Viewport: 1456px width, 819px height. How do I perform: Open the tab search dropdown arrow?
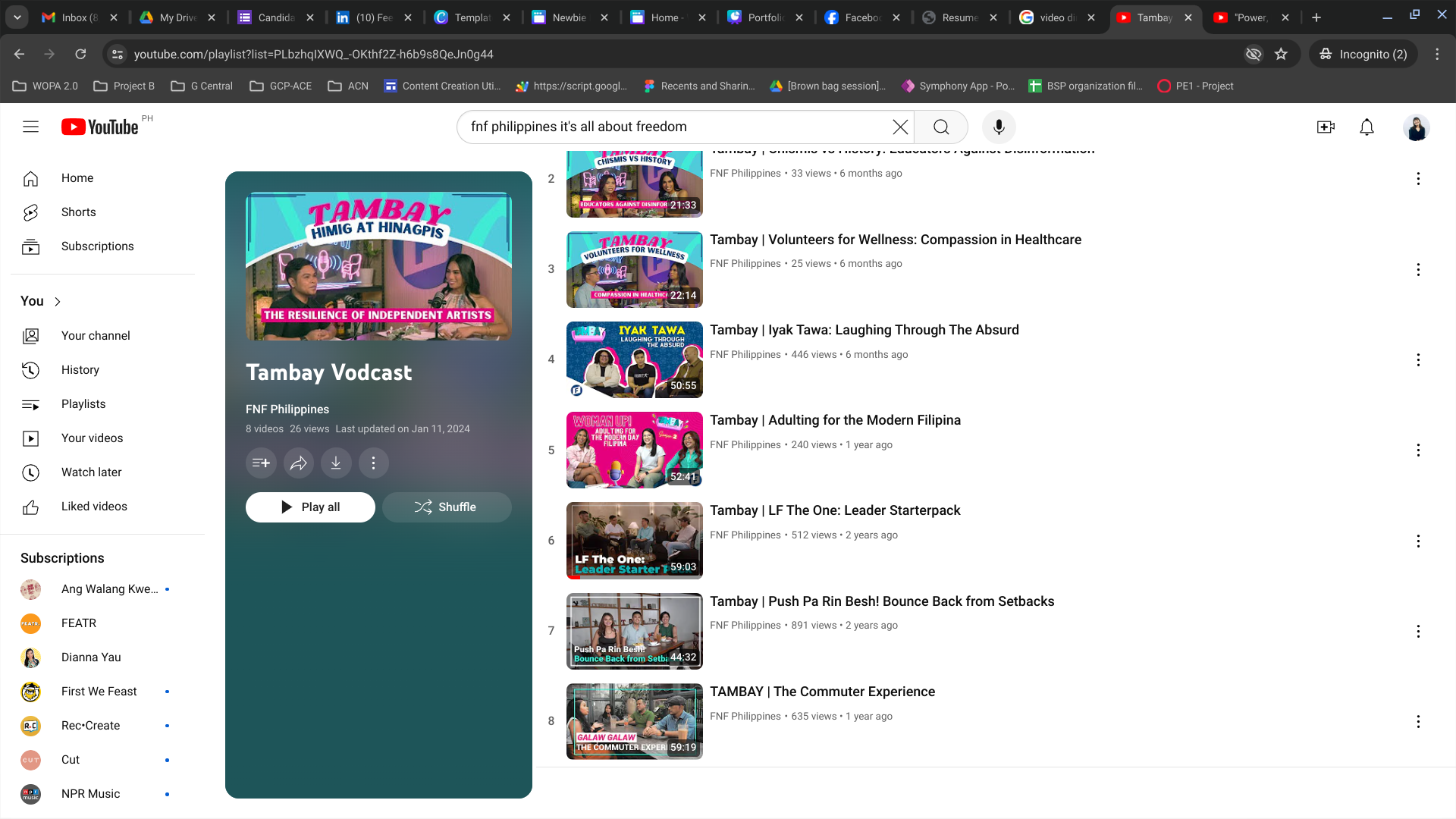coord(17,17)
